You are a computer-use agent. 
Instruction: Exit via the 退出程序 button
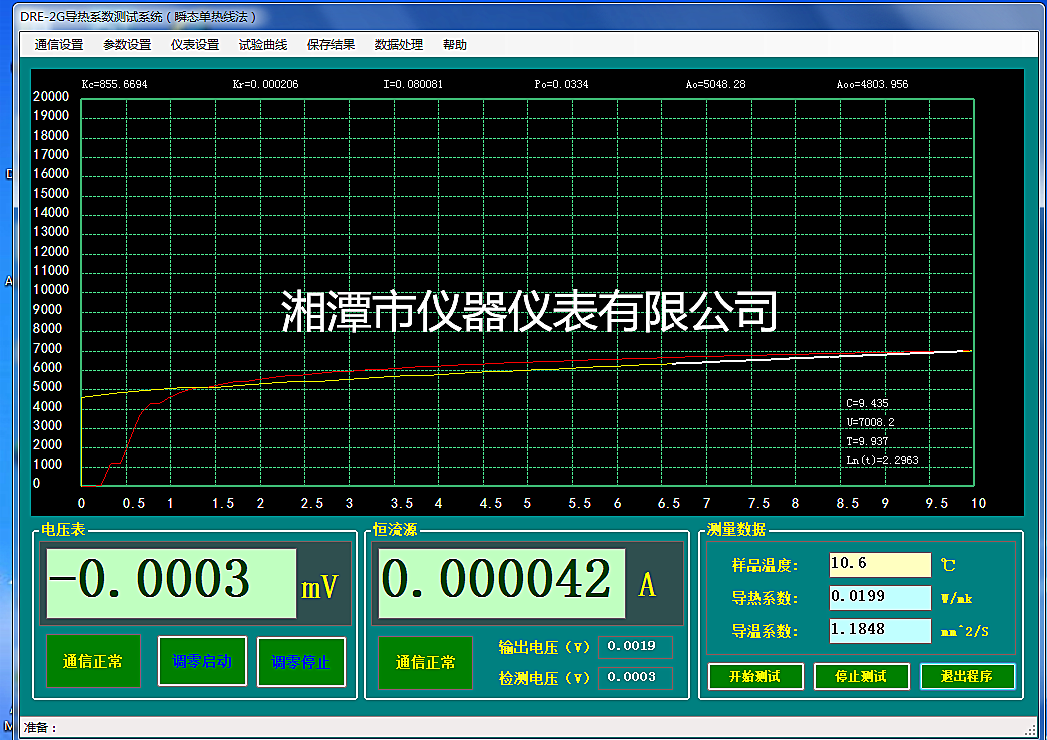coord(967,676)
